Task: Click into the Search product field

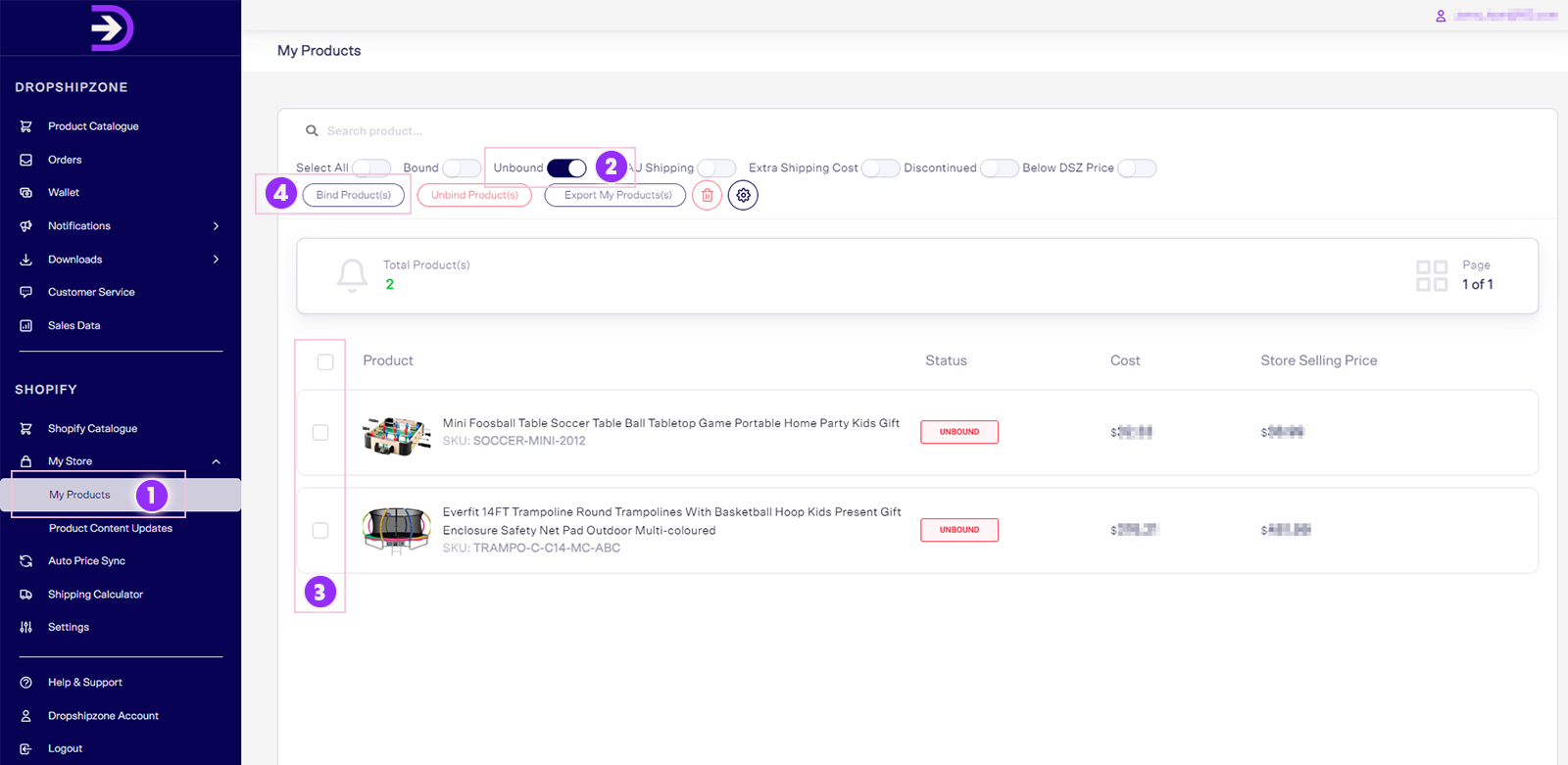Action: tap(375, 130)
